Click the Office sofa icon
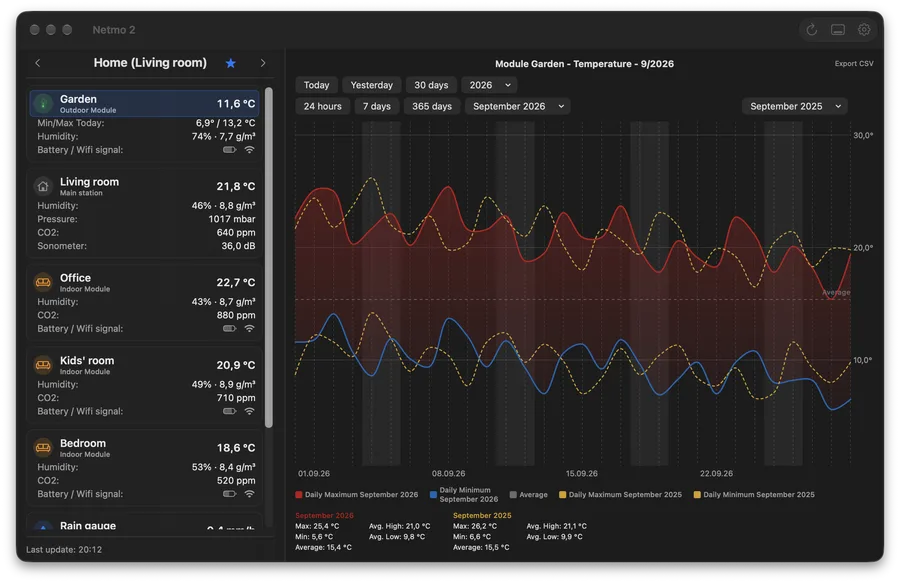Screen dimensions: 900x583 coord(43,282)
